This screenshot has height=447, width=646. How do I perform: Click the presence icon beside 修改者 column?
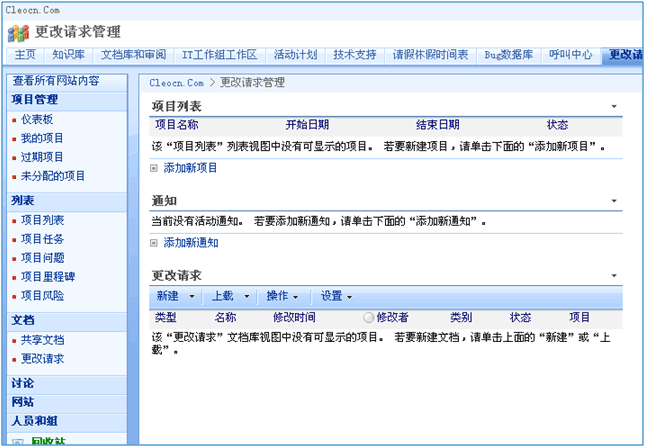(x=368, y=317)
